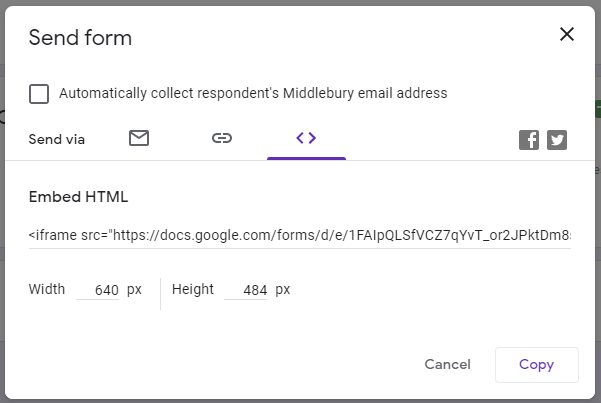The height and width of the screenshot is (403, 601).
Task: Switch to the link share icon
Action: pos(222,139)
